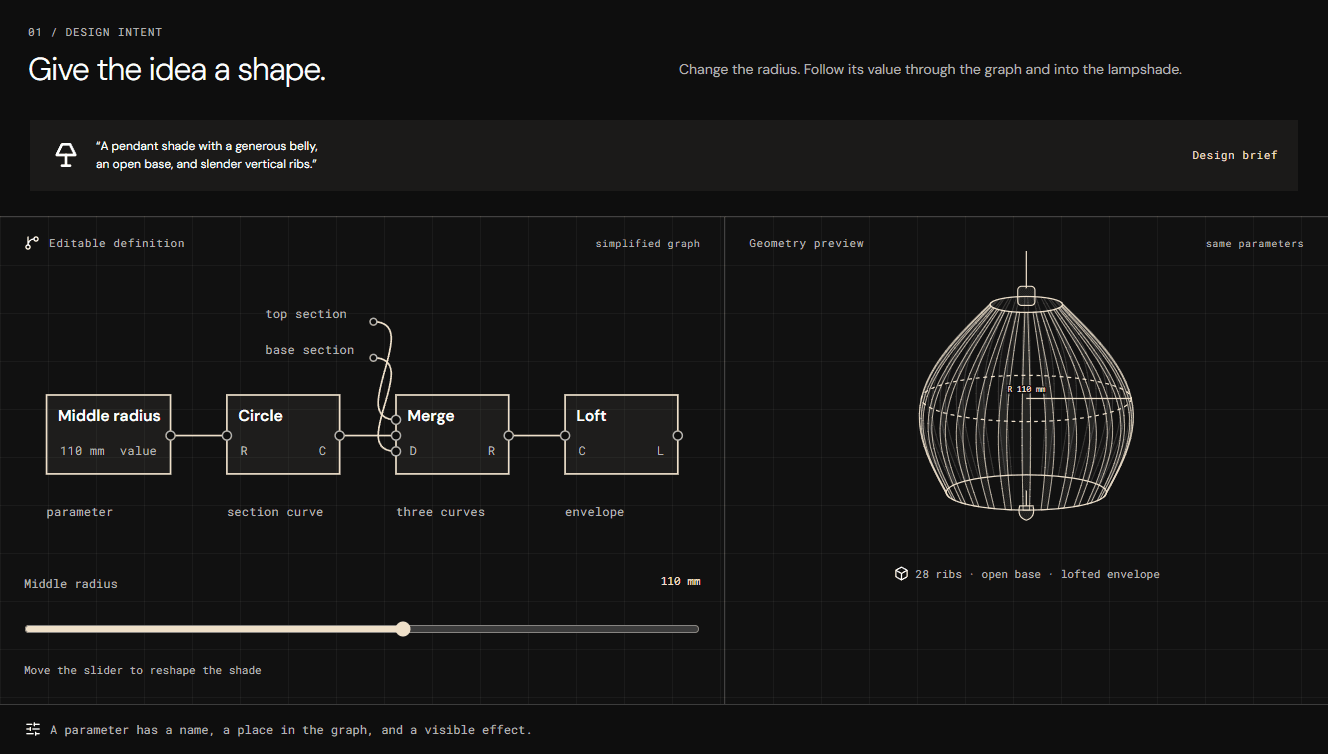This screenshot has width=1328, height=754.
Task: Click the 'Editable definition' heading
Action: click(117, 243)
